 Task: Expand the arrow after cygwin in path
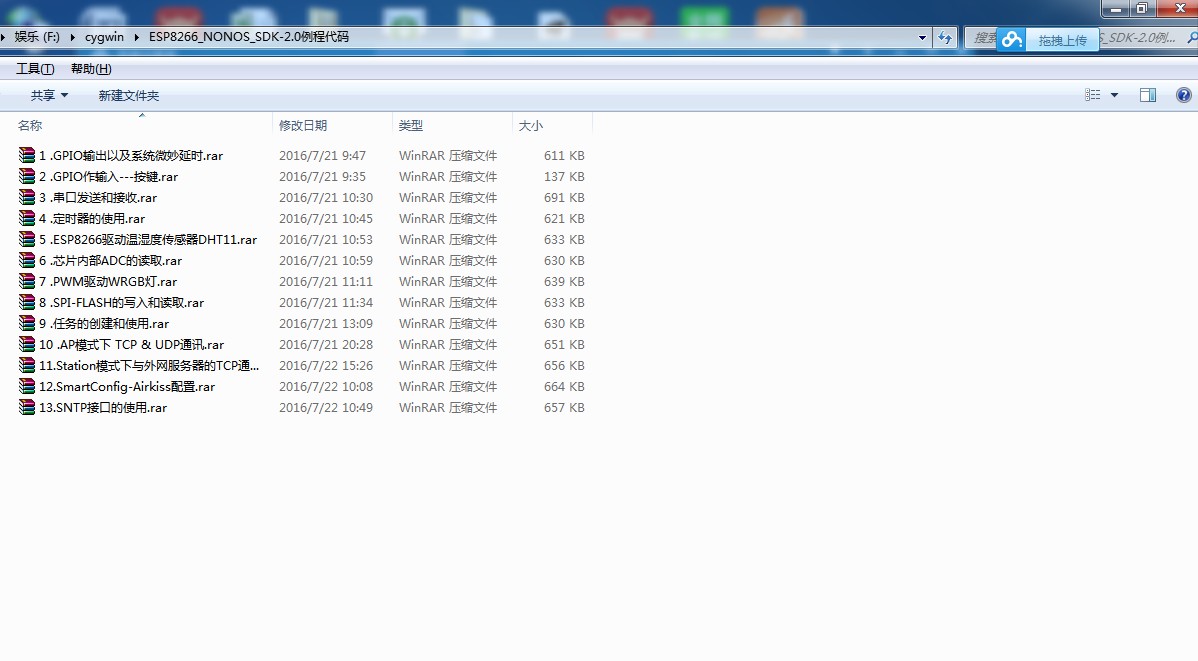136,37
